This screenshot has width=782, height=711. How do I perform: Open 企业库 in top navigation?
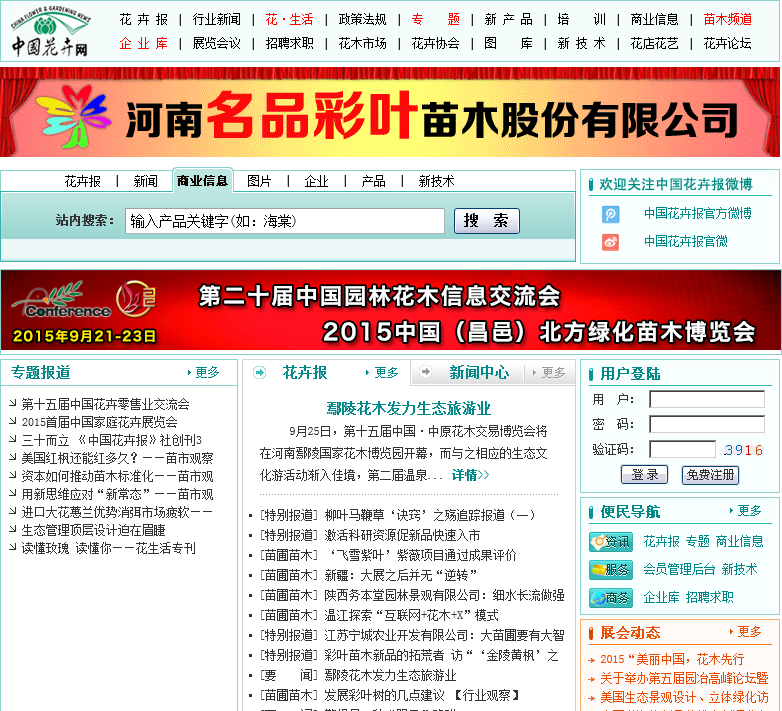144,43
